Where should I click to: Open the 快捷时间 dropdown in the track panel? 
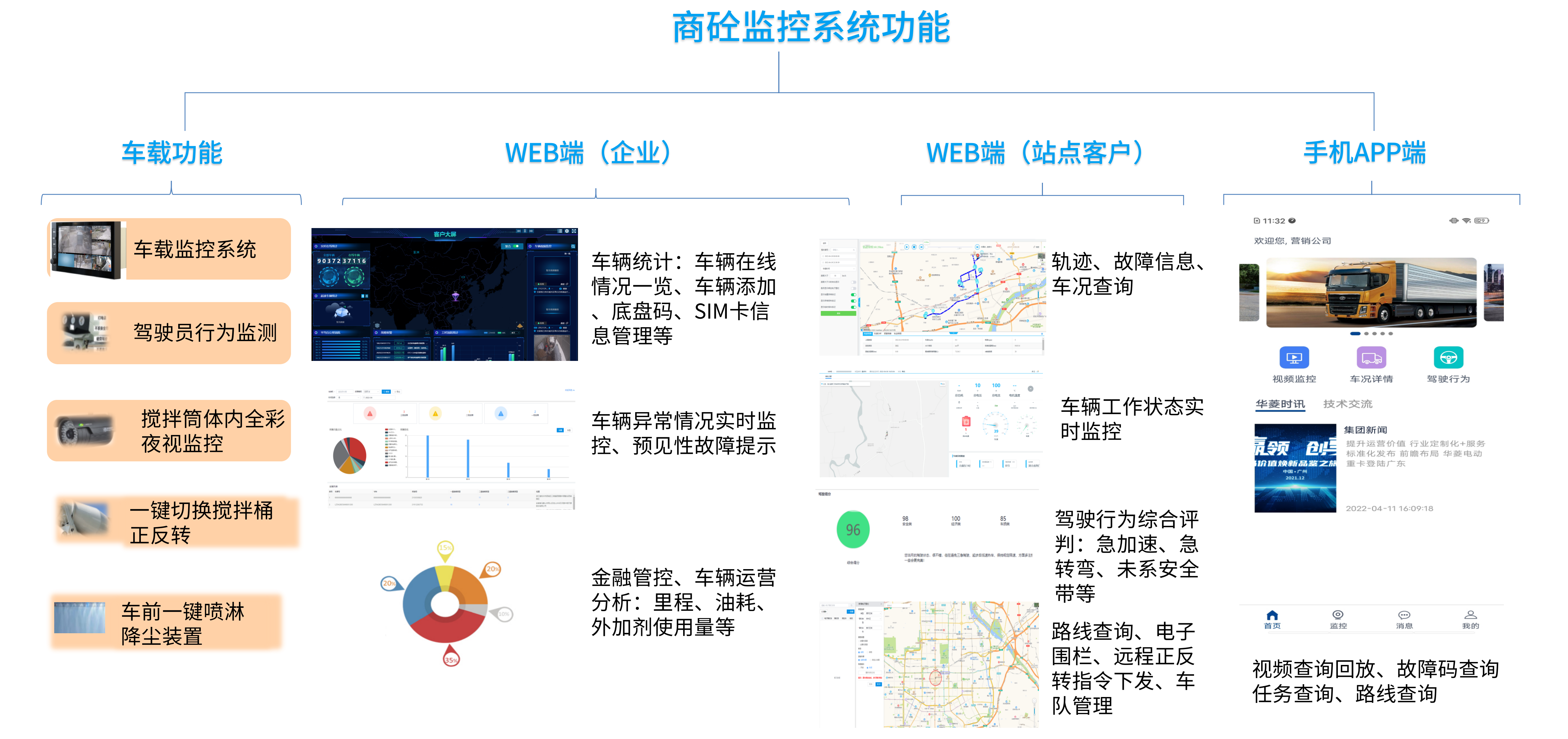coord(838,269)
